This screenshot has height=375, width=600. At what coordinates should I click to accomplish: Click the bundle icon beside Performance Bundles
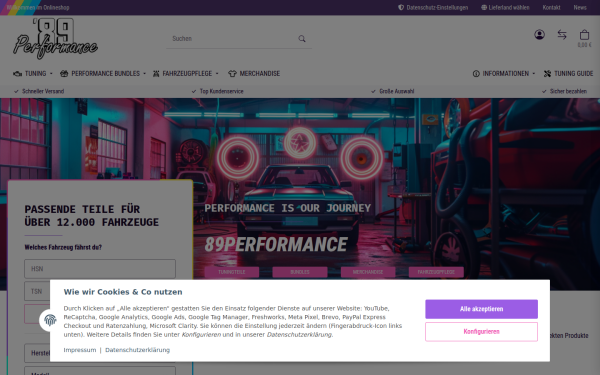[x=64, y=73]
